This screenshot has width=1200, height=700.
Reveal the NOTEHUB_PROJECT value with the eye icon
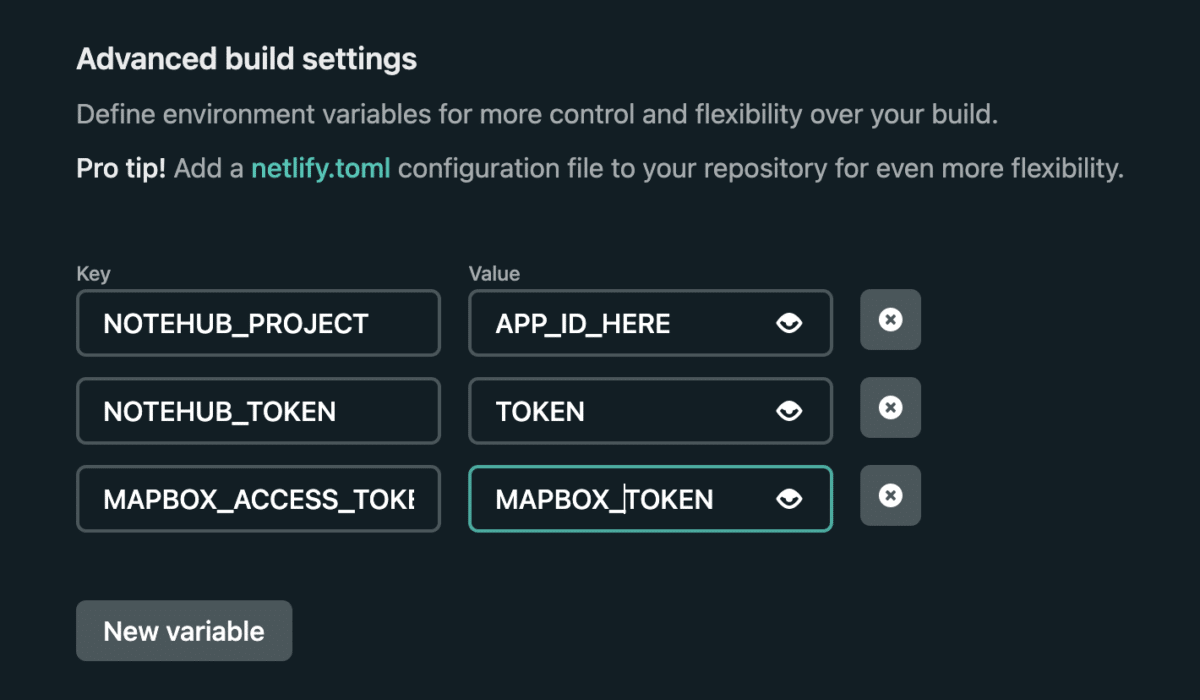click(789, 323)
